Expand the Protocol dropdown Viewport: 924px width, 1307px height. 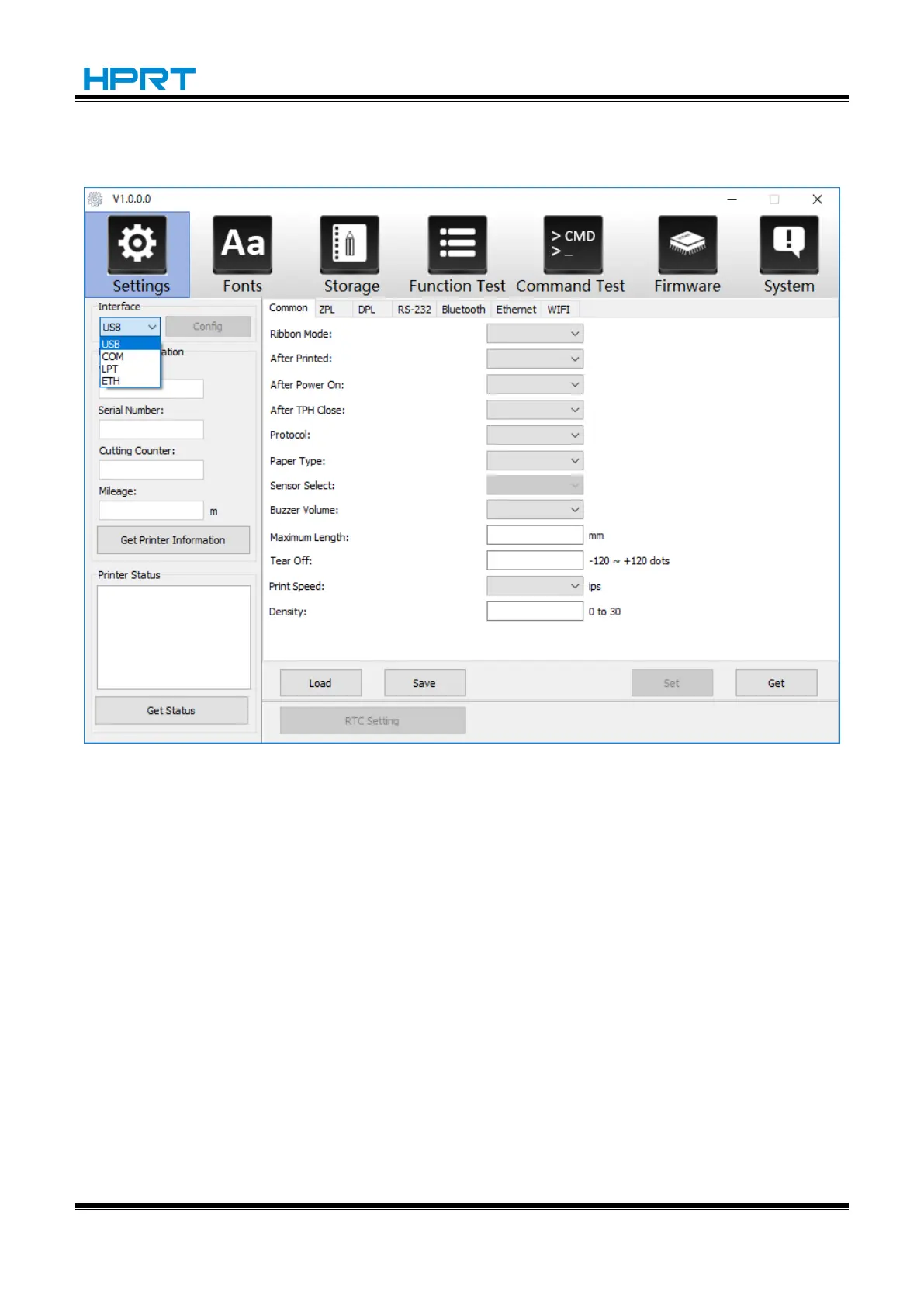pyautogui.click(x=535, y=435)
